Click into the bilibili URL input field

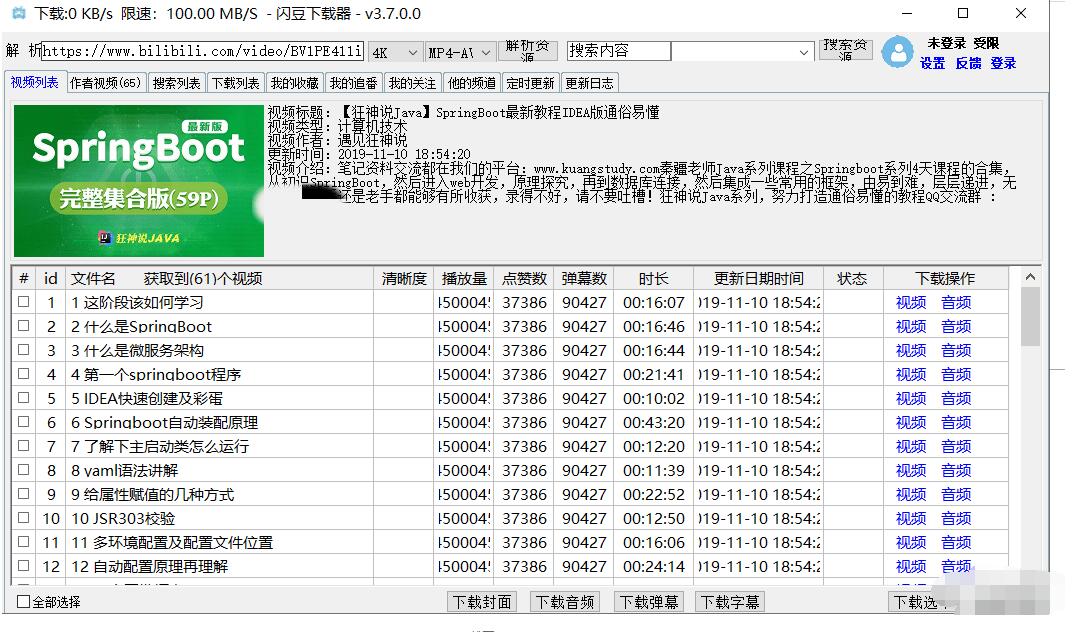[202, 51]
